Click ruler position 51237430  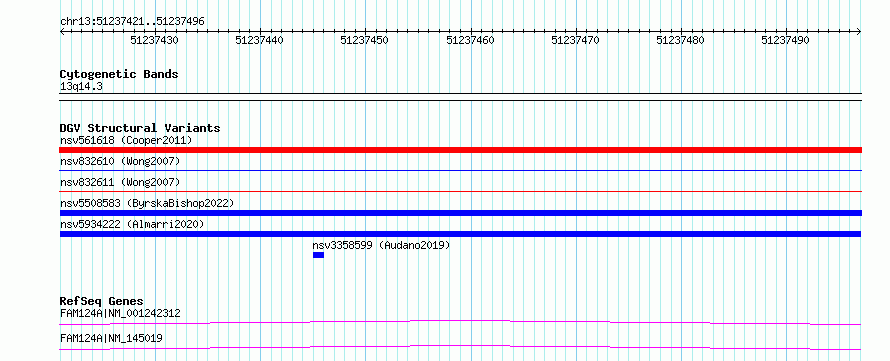click(x=154, y=40)
